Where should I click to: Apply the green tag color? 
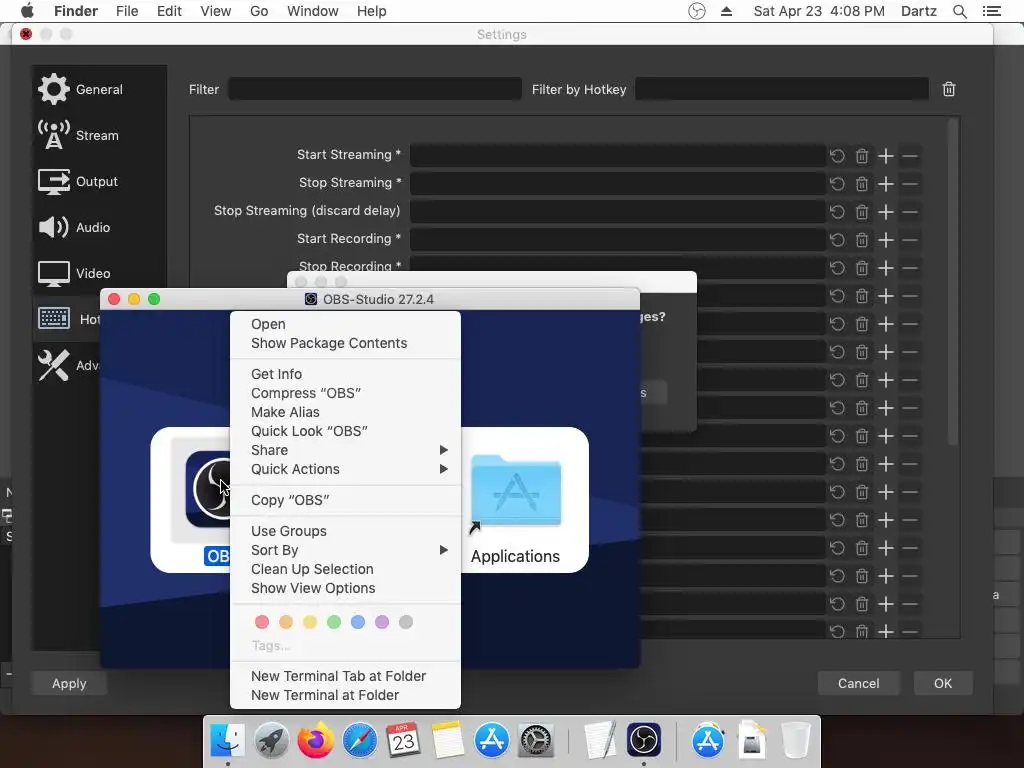point(334,622)
